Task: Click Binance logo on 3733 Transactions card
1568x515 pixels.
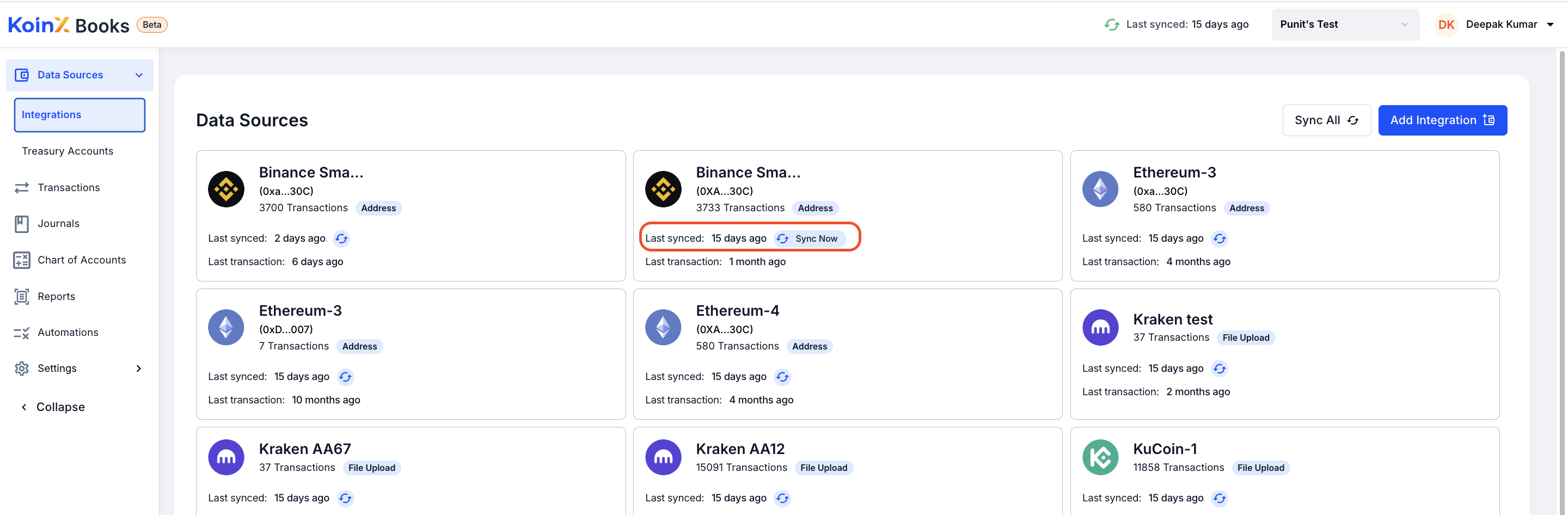Action: tap(663, 189)
